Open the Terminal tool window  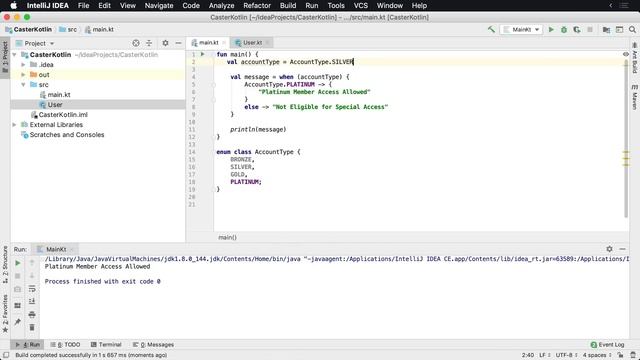pos(106,344)
